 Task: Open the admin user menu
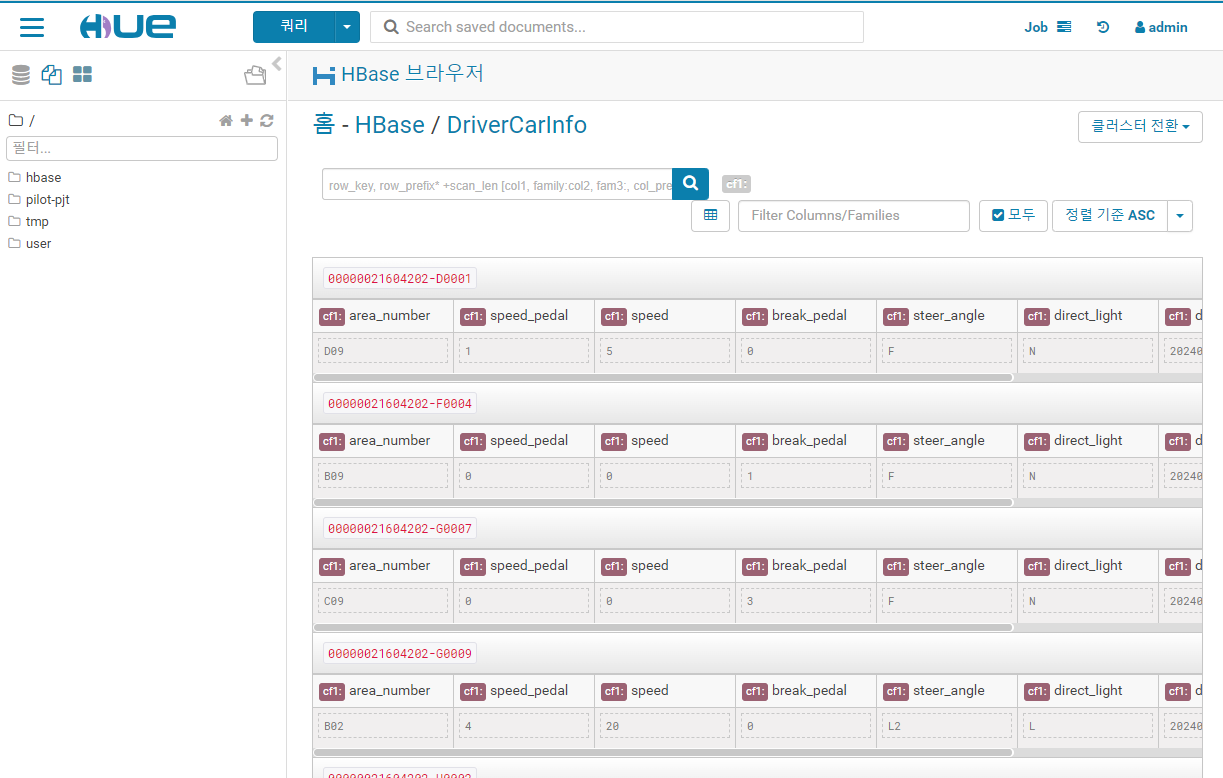click(x=1161, y=27)
